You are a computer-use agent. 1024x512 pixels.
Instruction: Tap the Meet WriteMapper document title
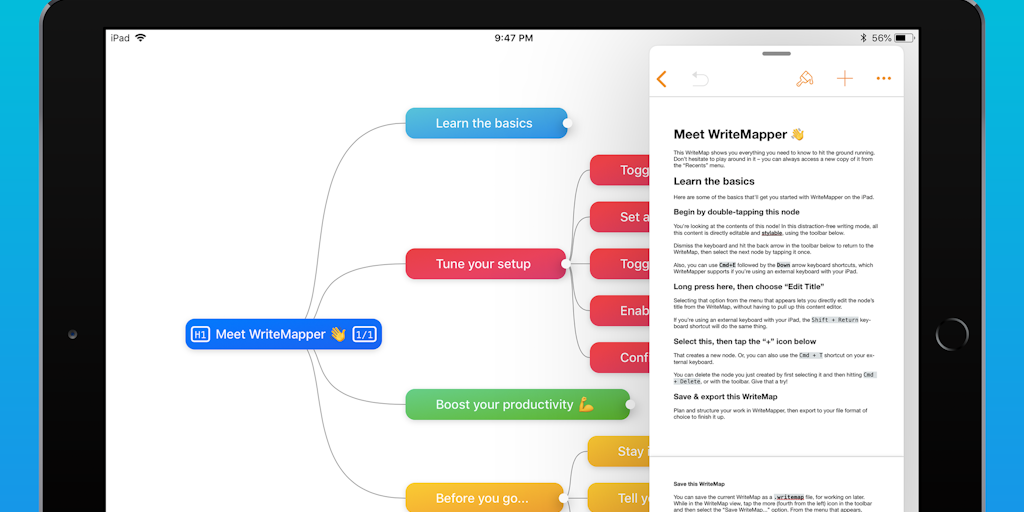(739, 135)
